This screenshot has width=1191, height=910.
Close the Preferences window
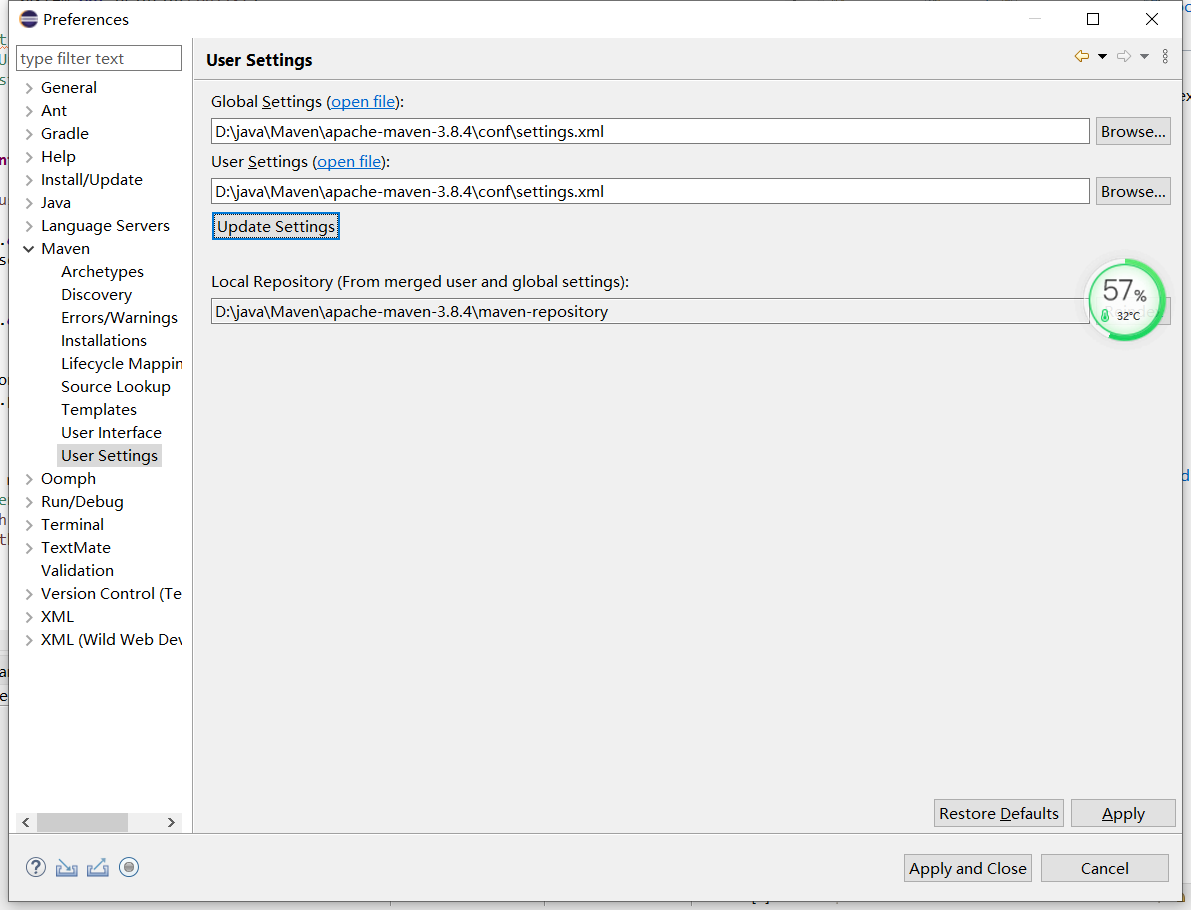(1152, 19)
